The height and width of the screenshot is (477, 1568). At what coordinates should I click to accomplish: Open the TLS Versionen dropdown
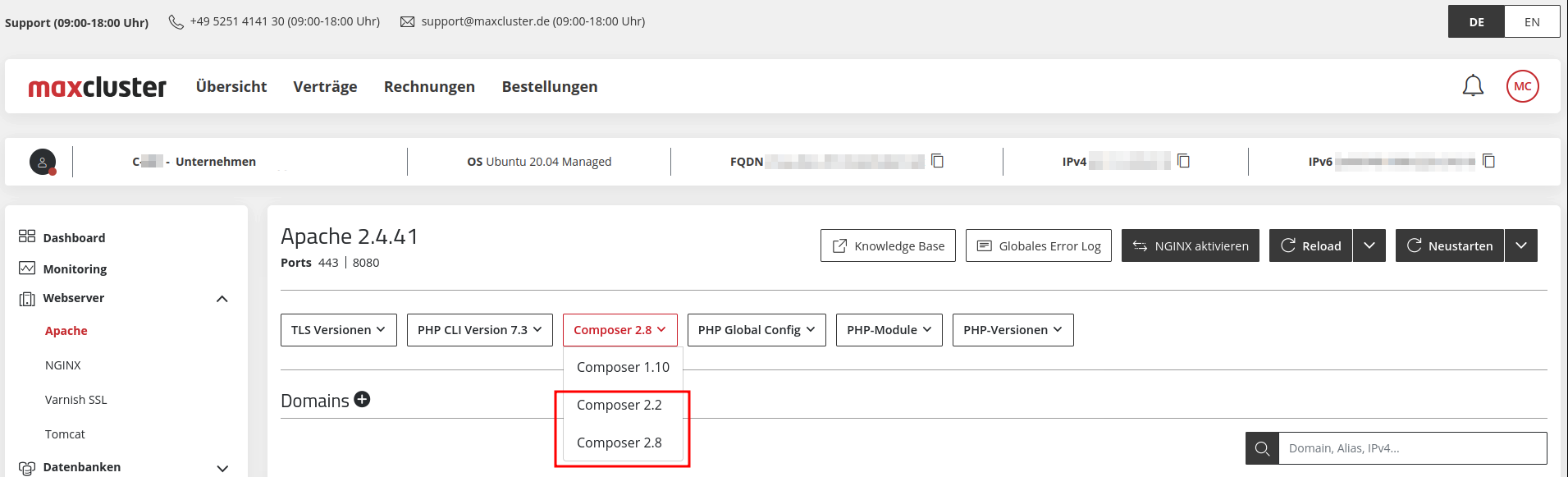[339, 330]
